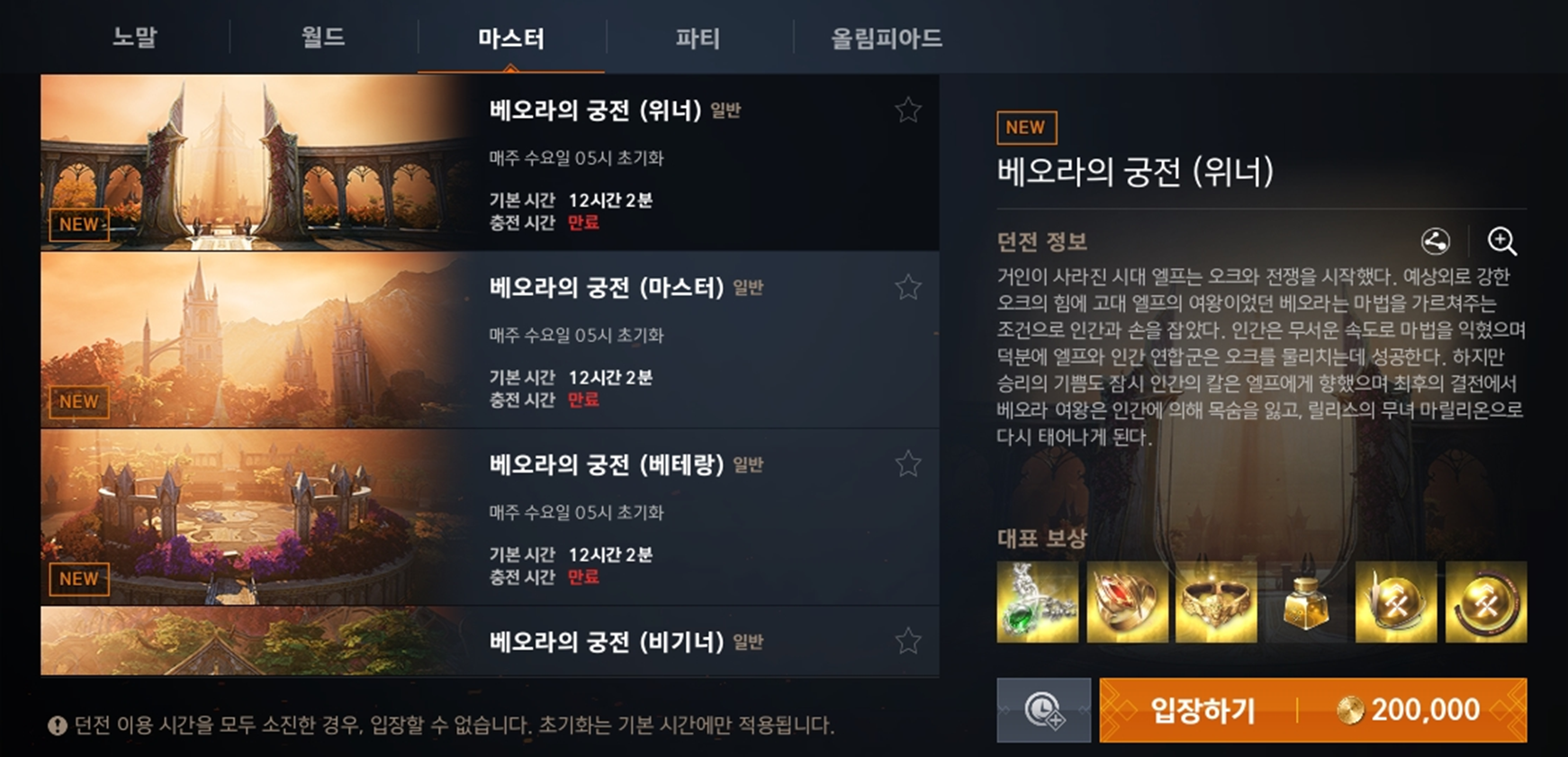
Task: Open the 올림피아드 tab
Action: click(x=887, y=38)
